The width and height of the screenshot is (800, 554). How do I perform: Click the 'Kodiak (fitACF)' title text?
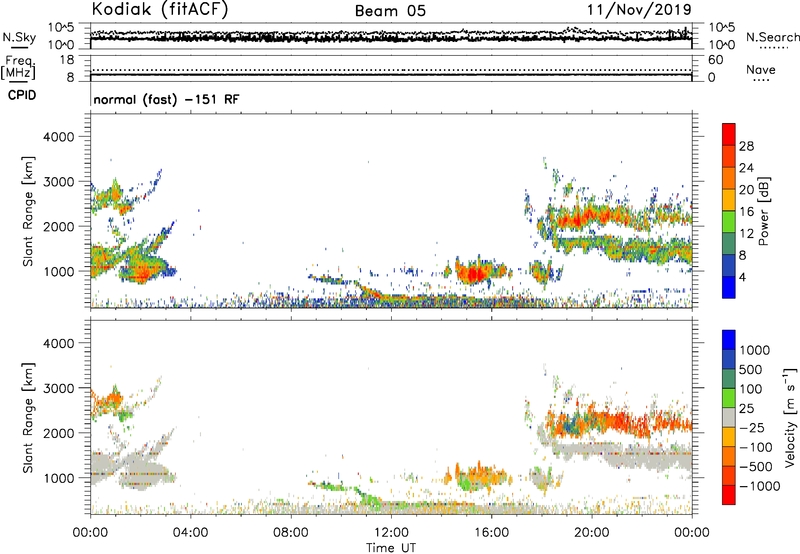160,9
